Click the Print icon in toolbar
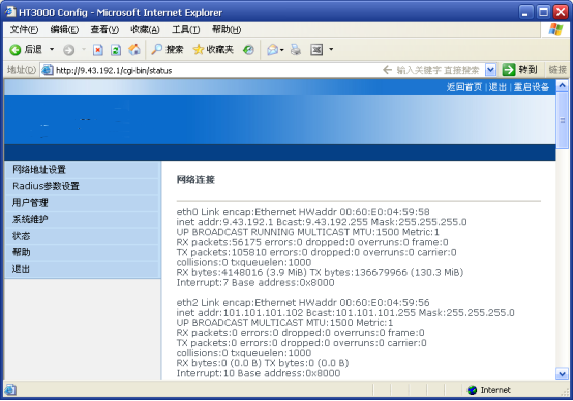Screen dimensions: 573x401 296,49
